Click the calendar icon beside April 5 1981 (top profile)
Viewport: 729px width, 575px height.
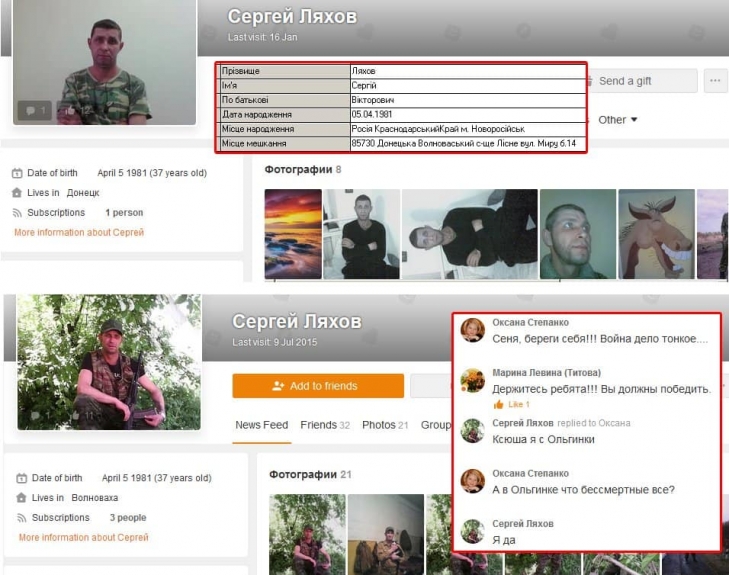17,173
